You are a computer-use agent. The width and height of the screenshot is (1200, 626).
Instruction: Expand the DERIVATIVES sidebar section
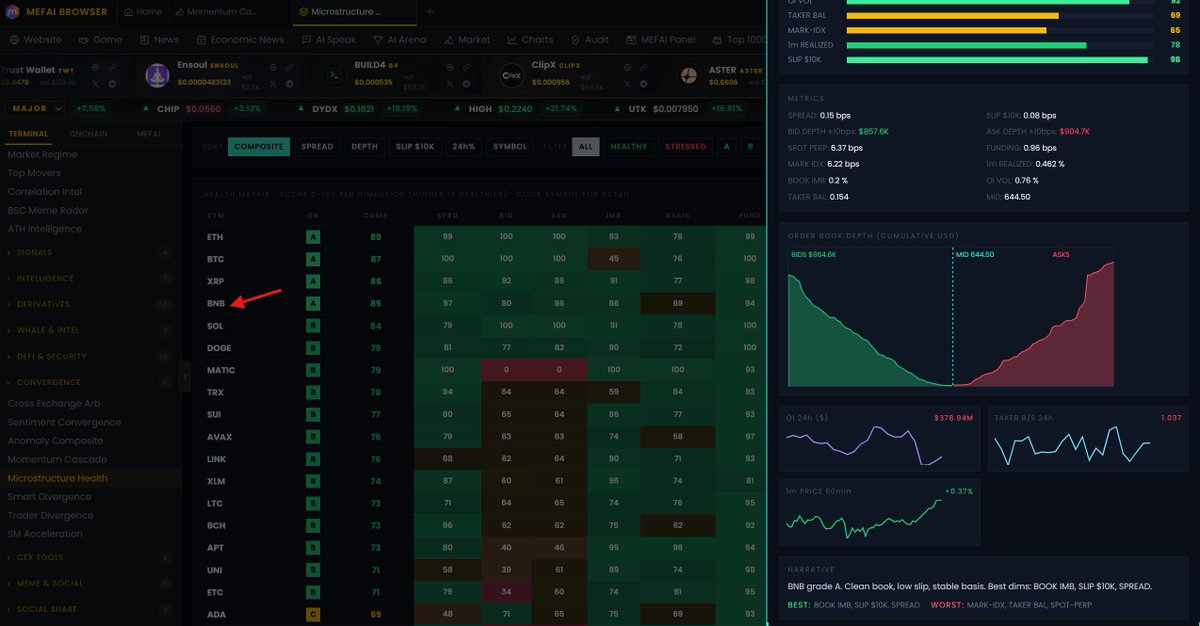(x=90, y=304)
